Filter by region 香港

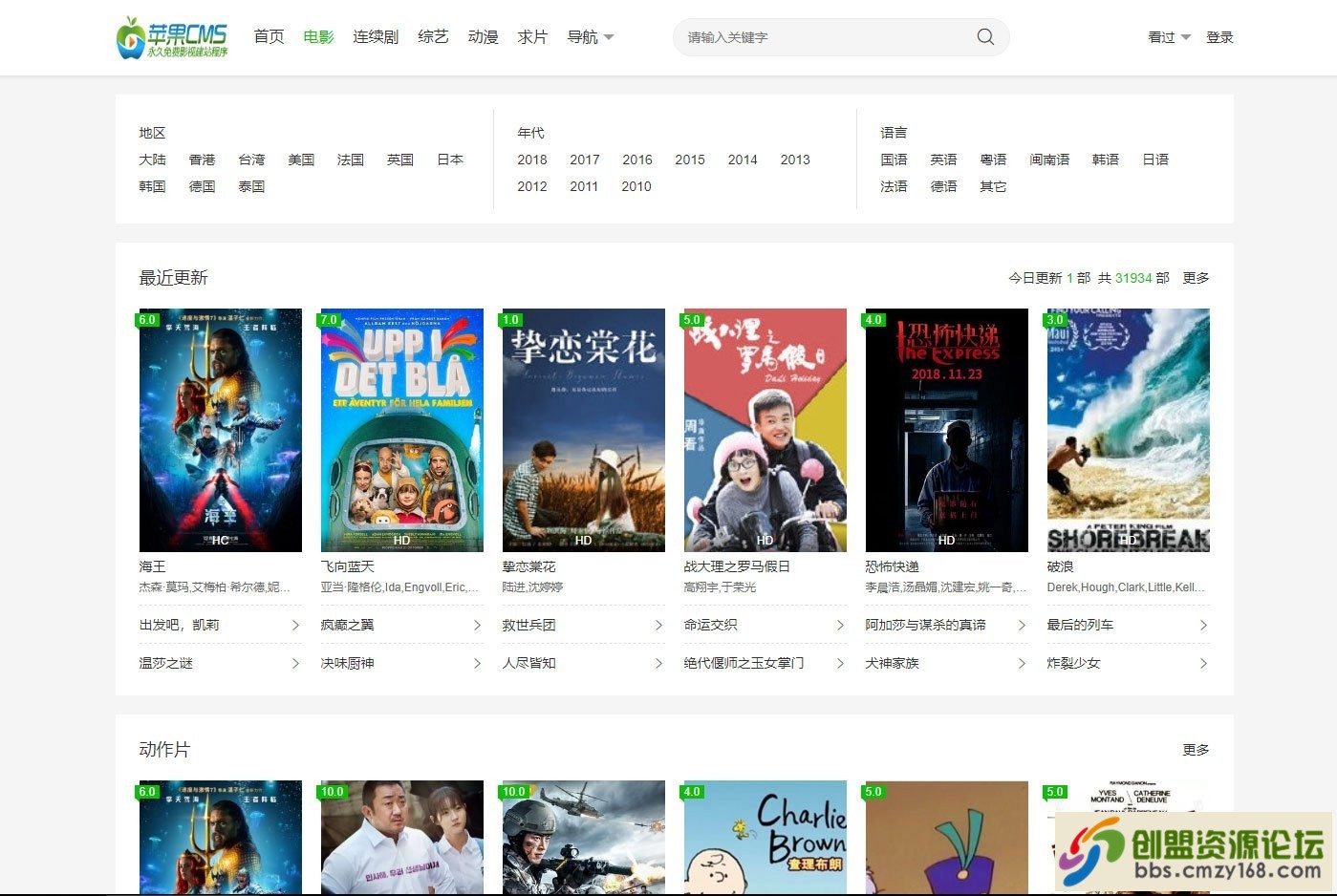(202, 160)
